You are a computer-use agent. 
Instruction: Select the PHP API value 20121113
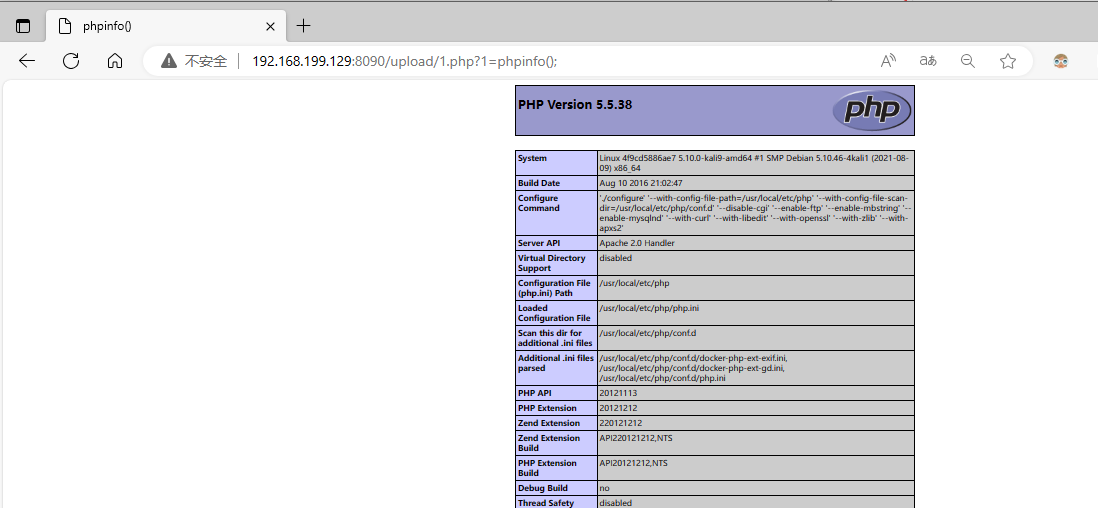coord(618,393)
